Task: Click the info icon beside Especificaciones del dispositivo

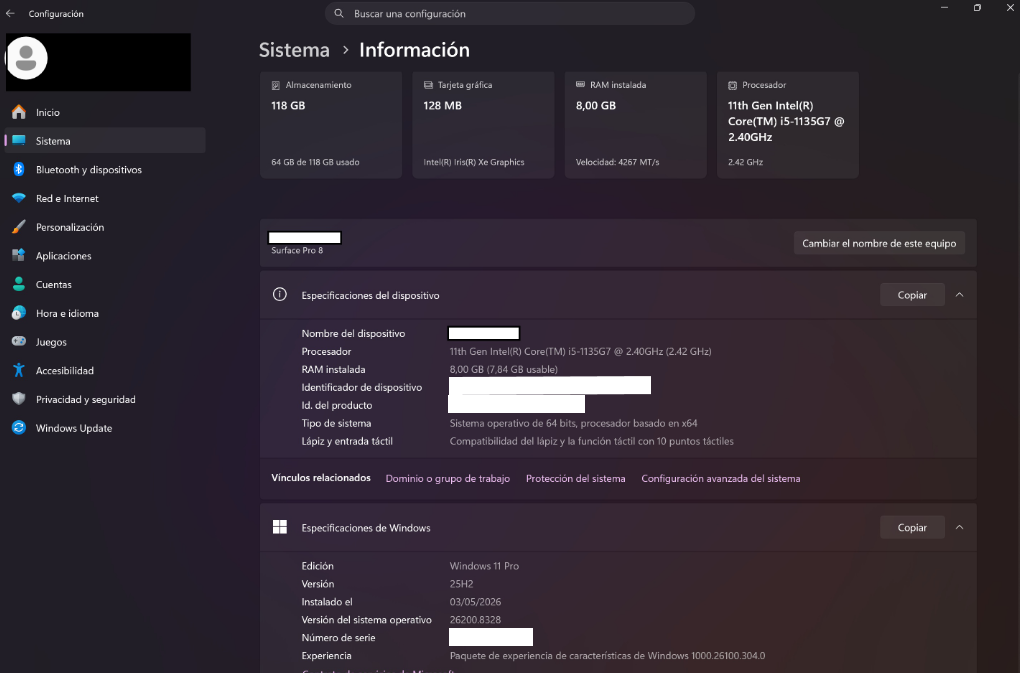Action: pyautogui.click(x=280, y=295)
